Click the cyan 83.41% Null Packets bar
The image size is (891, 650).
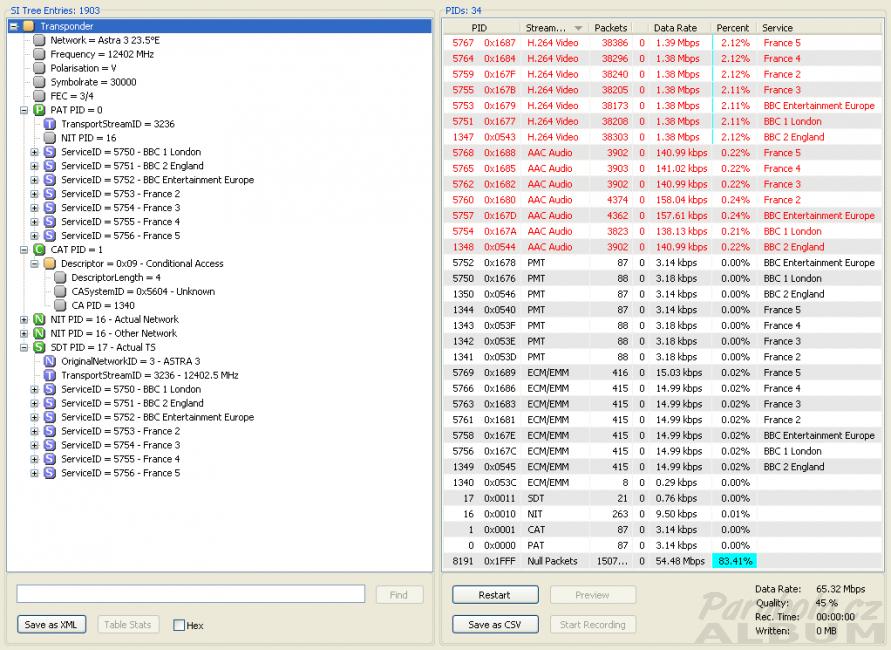point(734,561)
